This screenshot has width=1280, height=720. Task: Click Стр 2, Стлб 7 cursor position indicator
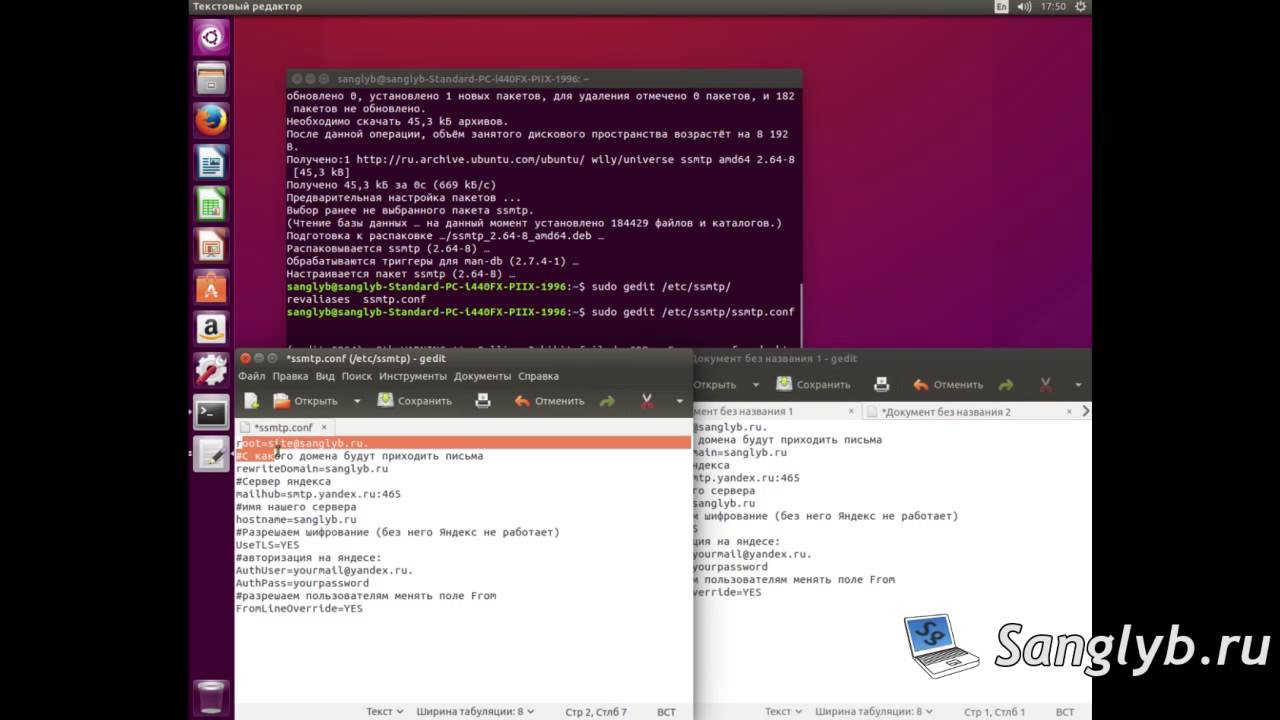[x=596, y=712]
